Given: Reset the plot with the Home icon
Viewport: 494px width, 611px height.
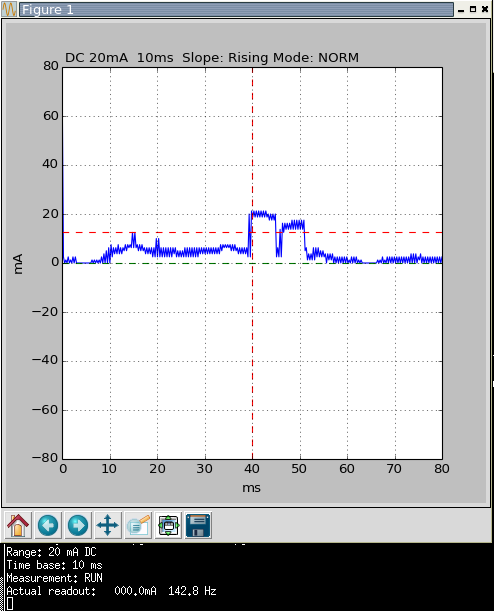Looking at the screenshot, I should click(x=18, y=525).
